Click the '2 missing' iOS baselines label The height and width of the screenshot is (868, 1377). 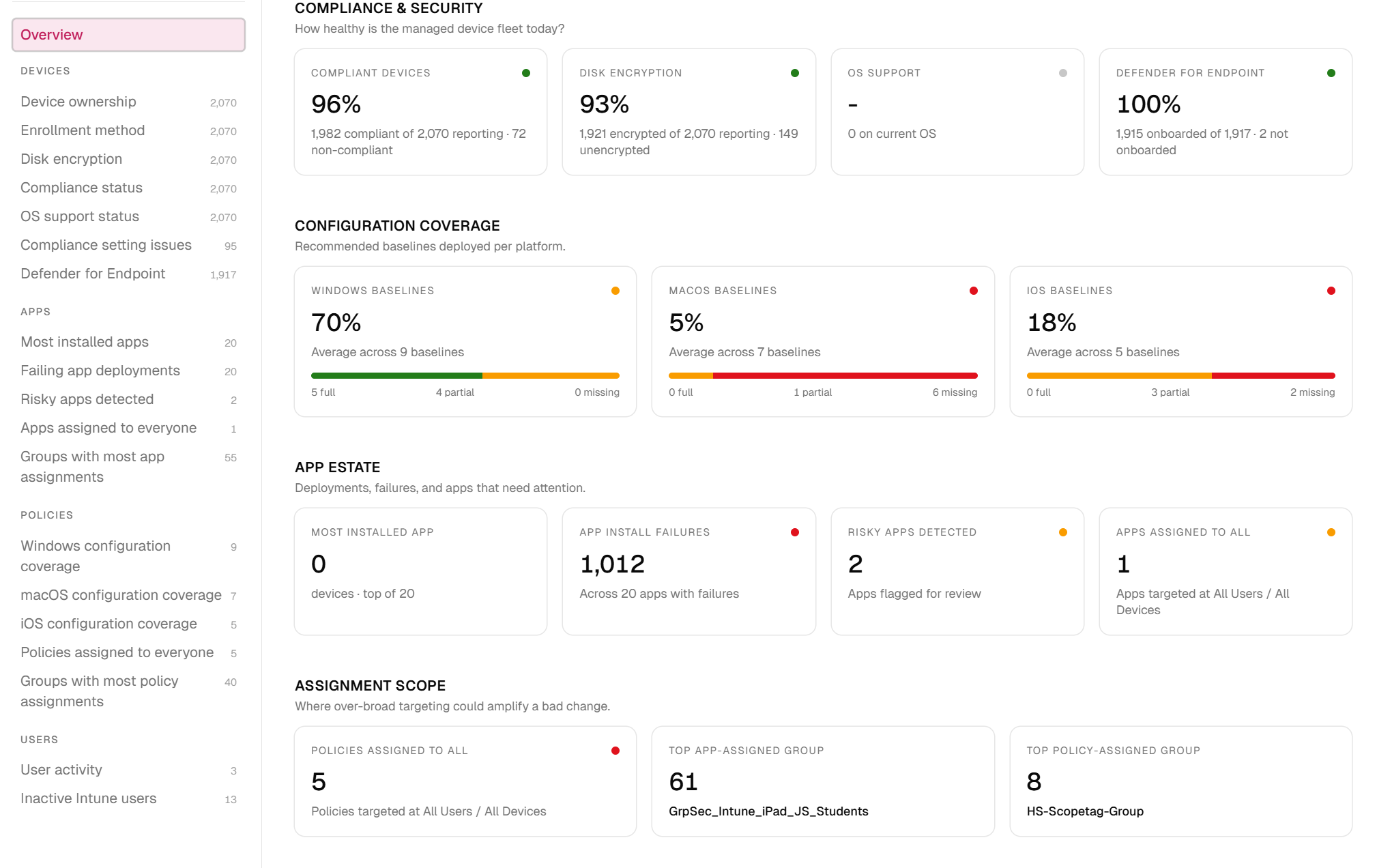click(1312, 392)
